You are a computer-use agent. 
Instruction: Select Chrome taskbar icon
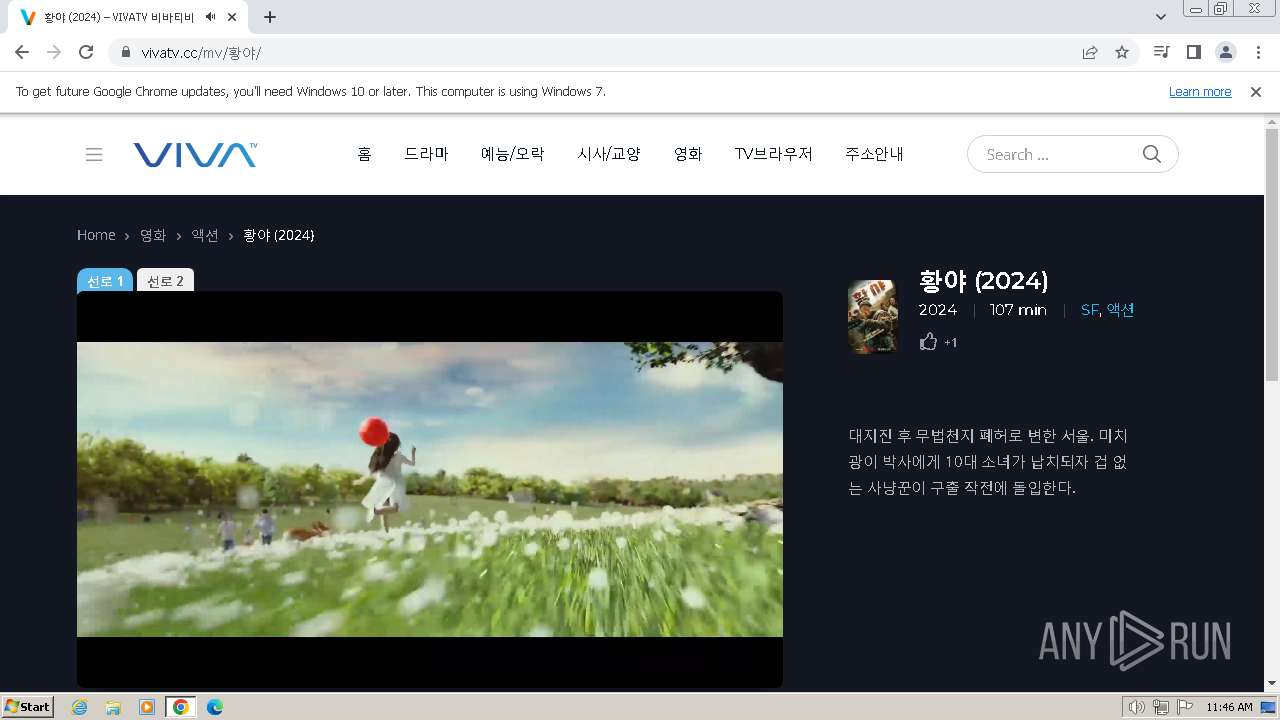click(181, 707)
